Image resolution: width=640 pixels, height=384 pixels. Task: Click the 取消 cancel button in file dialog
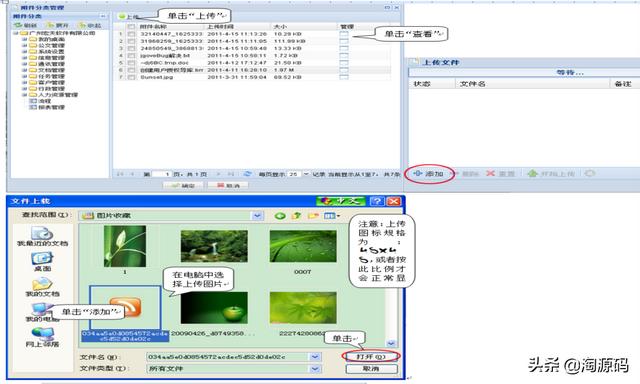pos(371,368)
